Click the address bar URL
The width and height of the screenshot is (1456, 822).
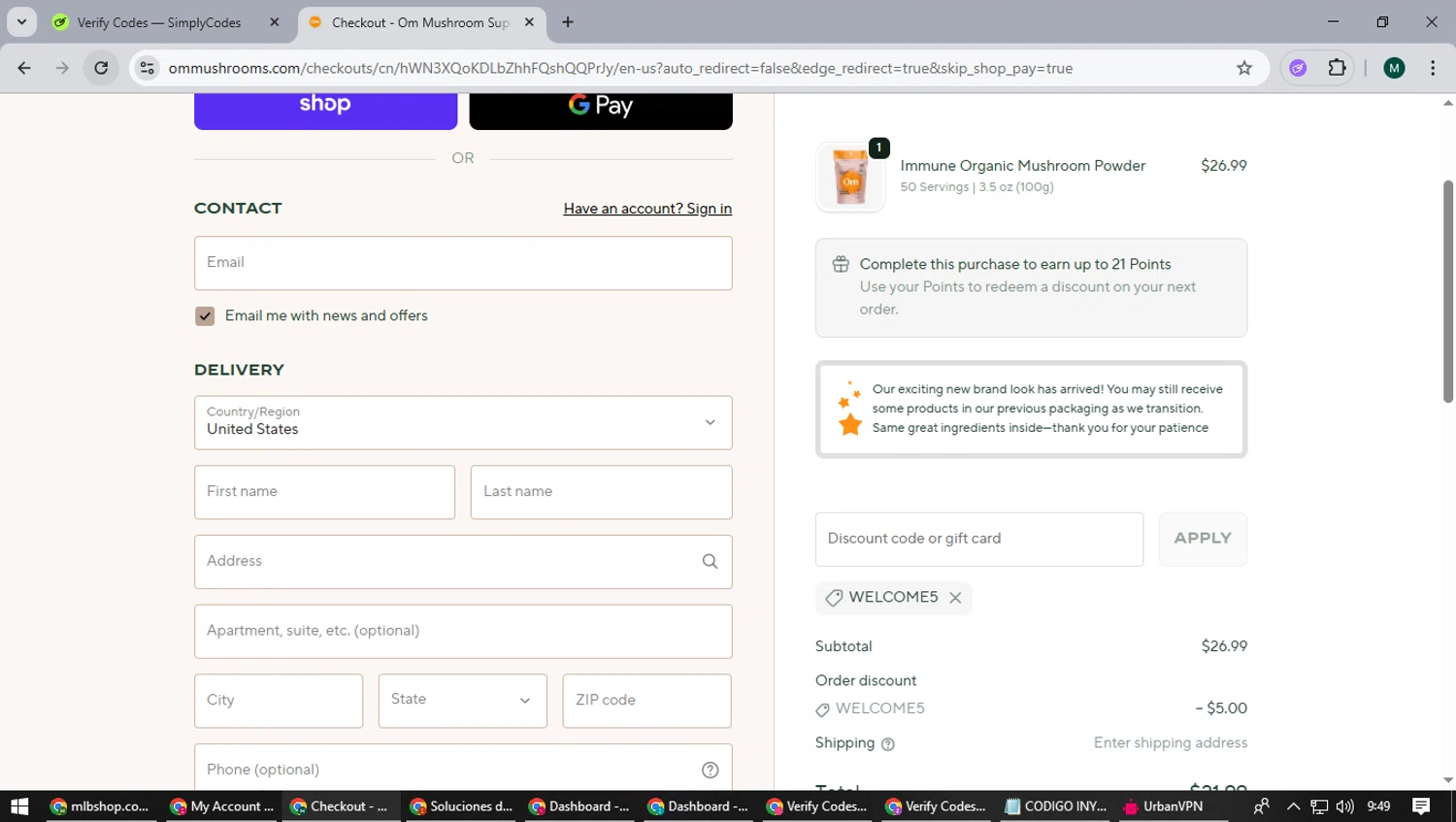pyautogui.click(x=620, y=68)
